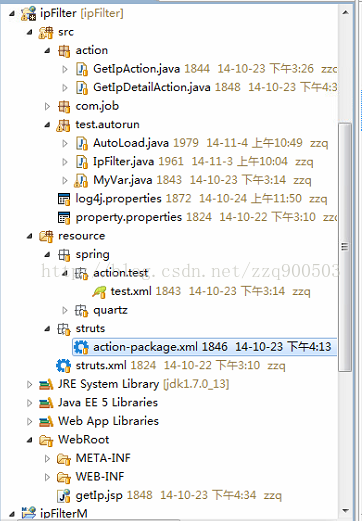Expand the META-INF folder node

click(x=47, y=459)
